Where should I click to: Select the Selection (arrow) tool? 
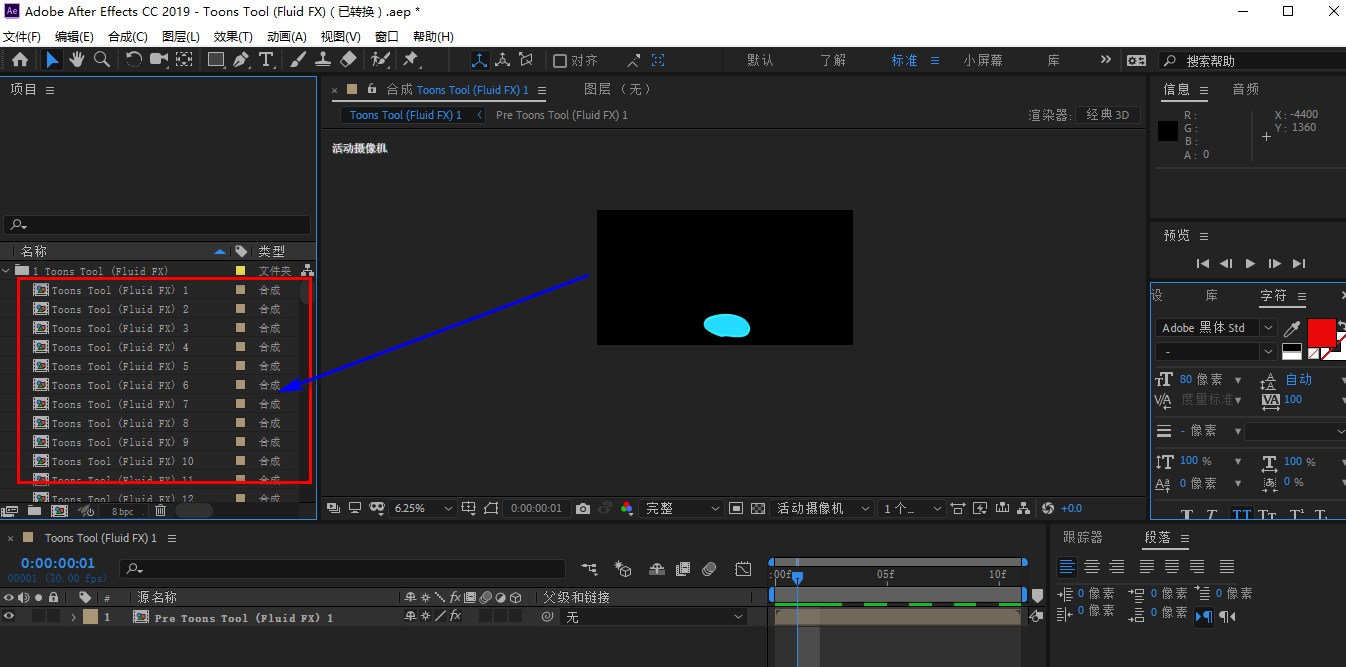[x=52, y=60]
